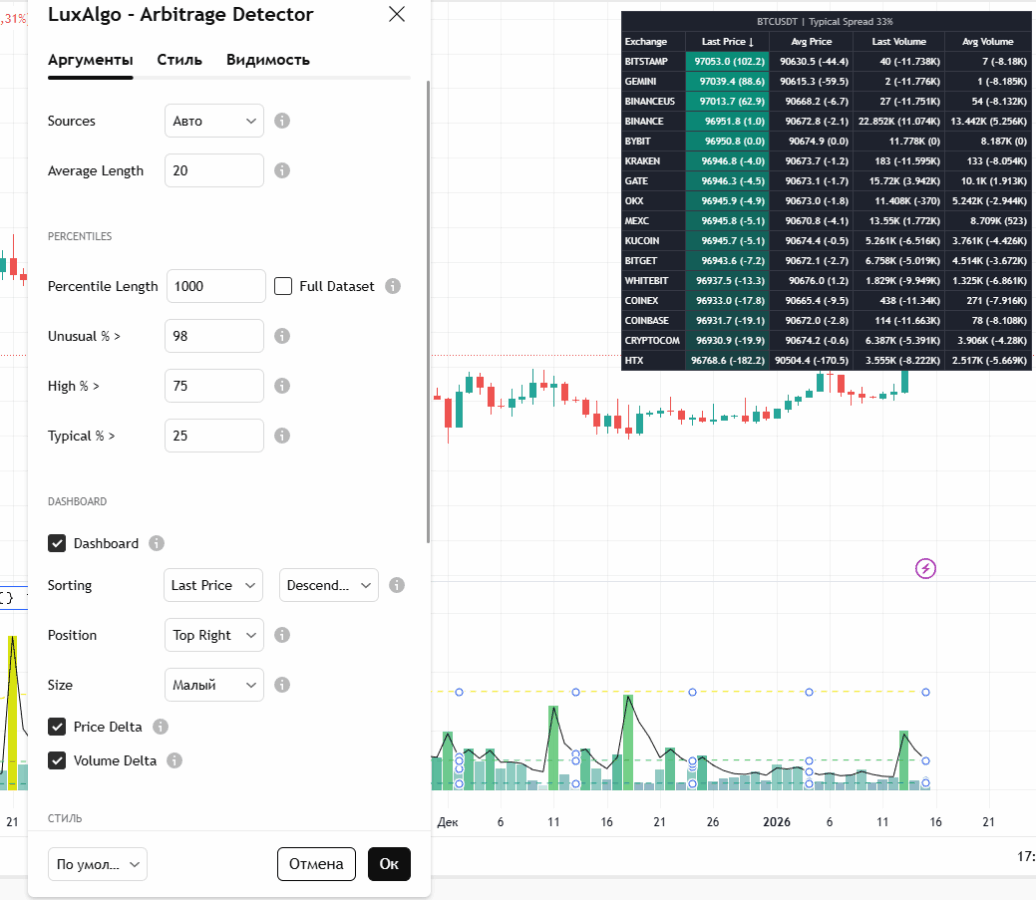Screen dimensions: 1036x900
Task: Click the Percentile Length input field
Action: pos(216,286)
